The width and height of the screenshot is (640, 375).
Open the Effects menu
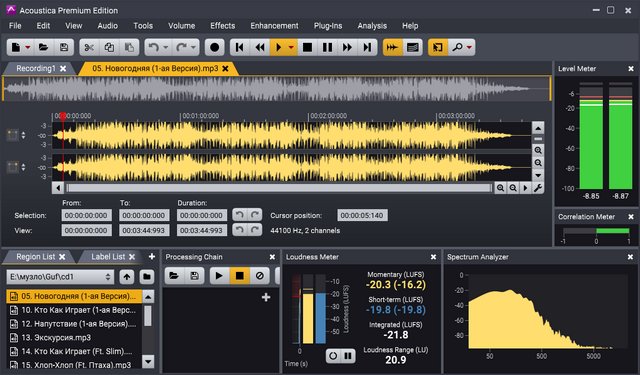[x=222, y=26]
